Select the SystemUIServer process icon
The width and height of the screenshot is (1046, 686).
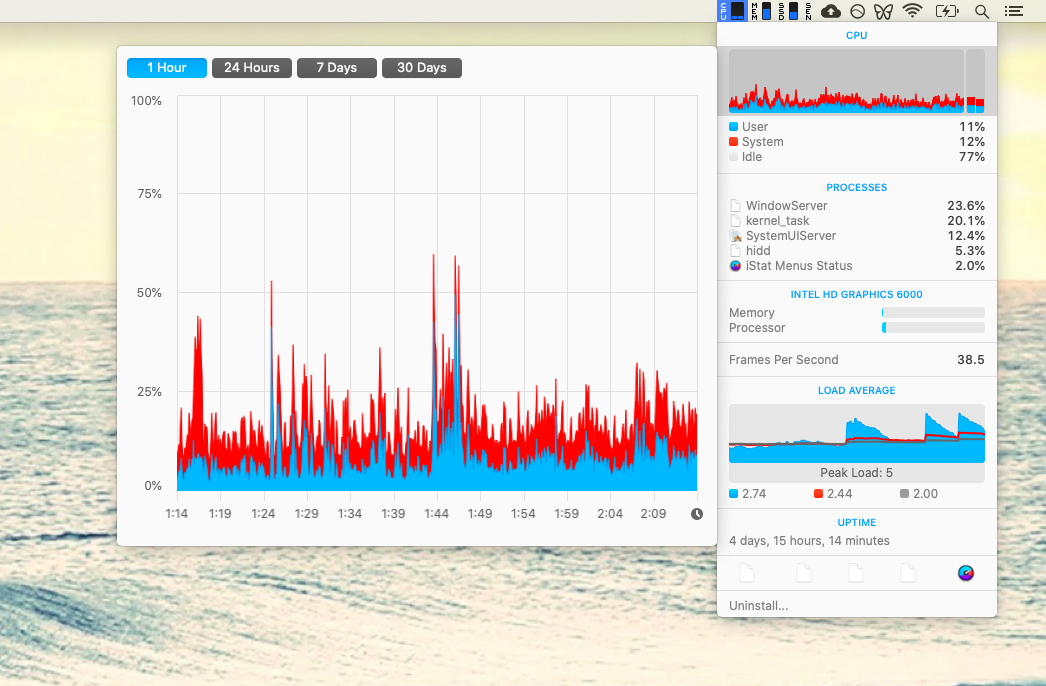(736, 235)
